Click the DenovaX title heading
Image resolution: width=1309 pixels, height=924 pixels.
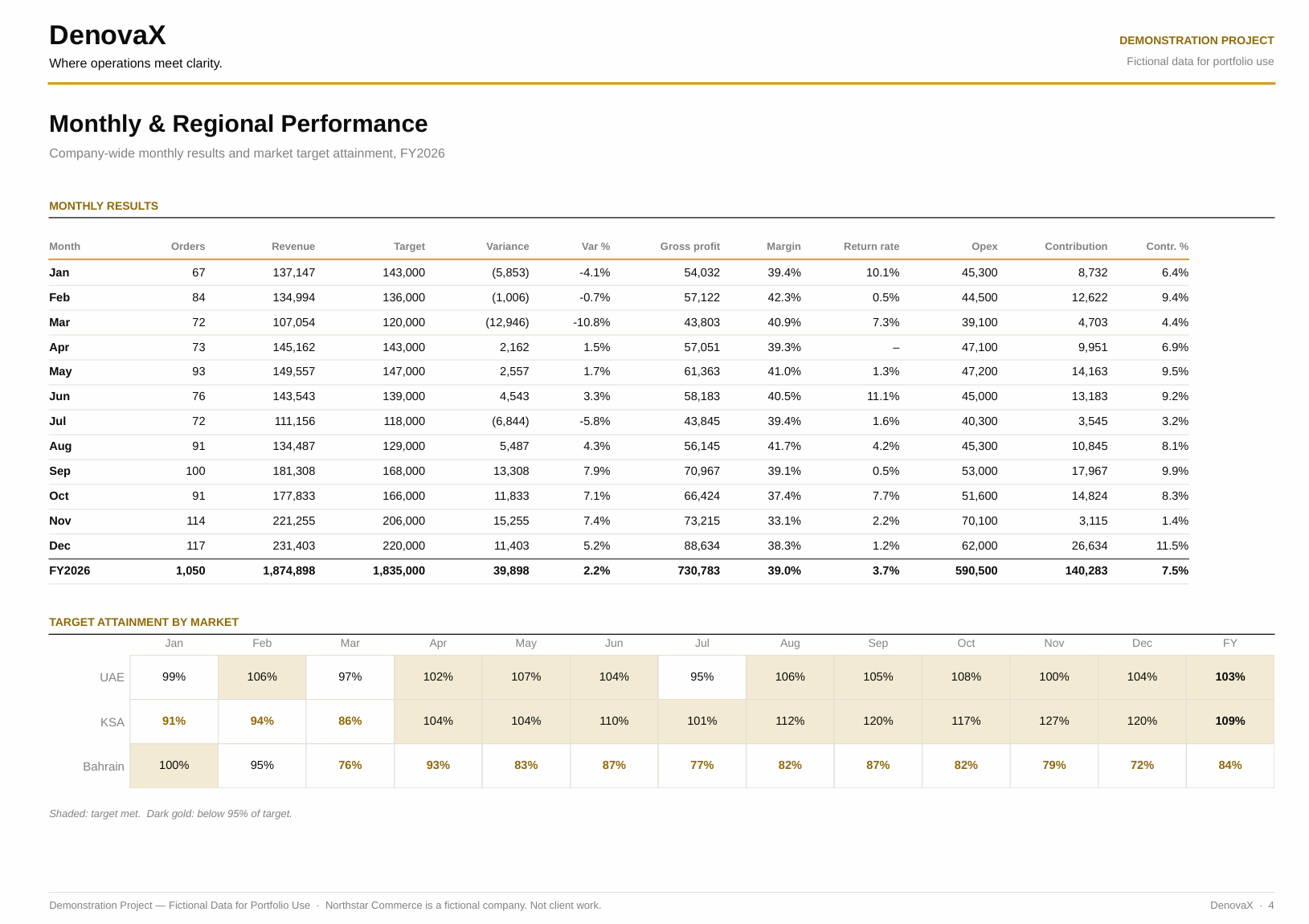(107, 35)
